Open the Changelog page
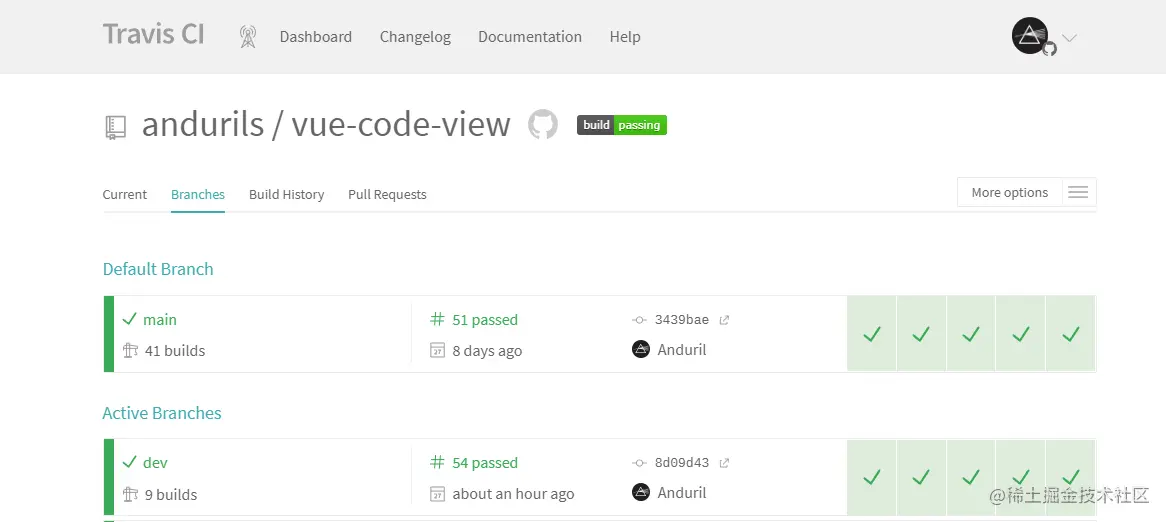The width and height of the screenshot is (1166, 522). pyautogui.click(x=415, y=36)
